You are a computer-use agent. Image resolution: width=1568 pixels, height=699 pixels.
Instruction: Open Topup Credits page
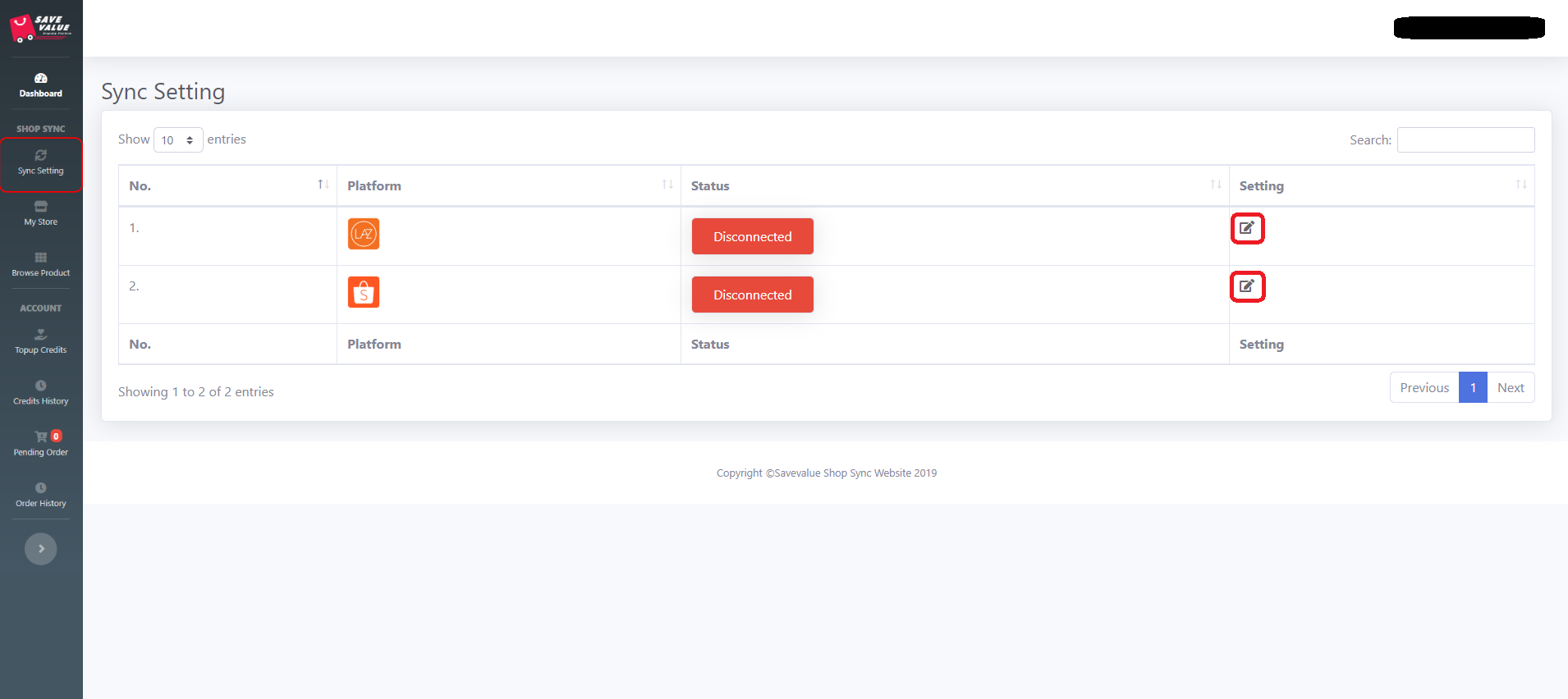coord(40,341)
